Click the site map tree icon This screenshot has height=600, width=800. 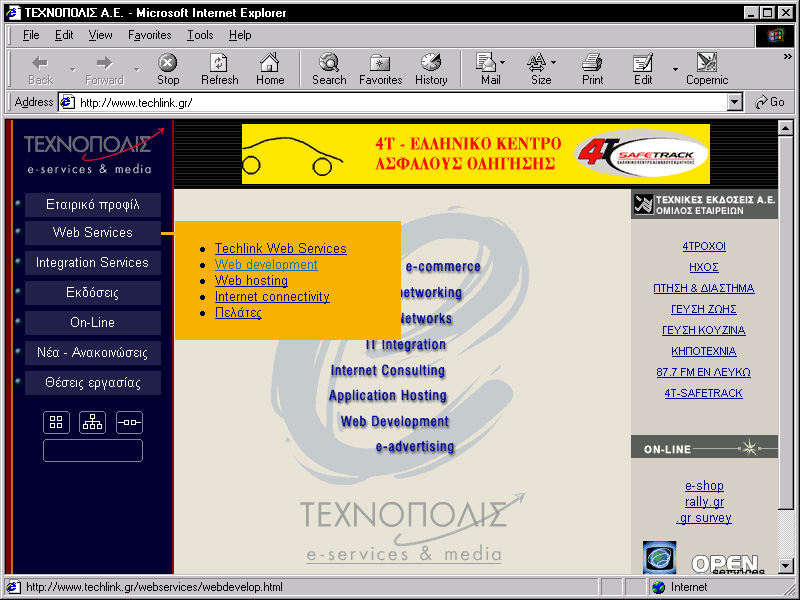pos(92,422)
